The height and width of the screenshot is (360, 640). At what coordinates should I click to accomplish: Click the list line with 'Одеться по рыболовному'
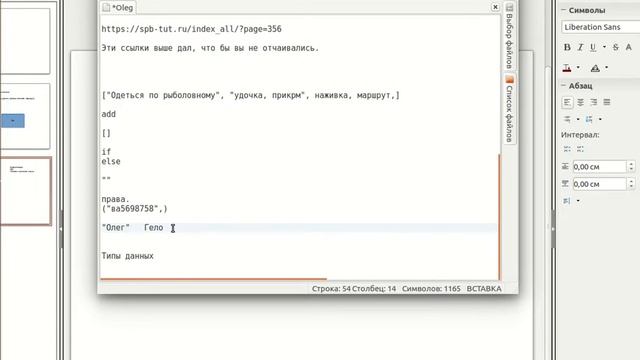[x=251, y=95]
